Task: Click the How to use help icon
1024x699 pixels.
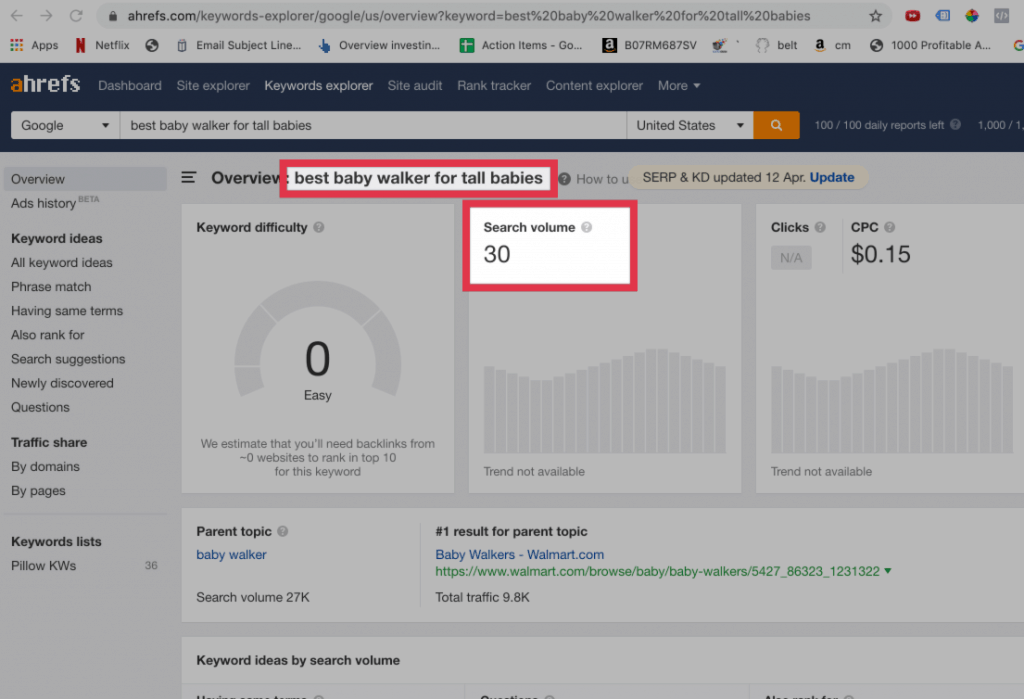Action: pyautogui.click(x=564, y=179)
